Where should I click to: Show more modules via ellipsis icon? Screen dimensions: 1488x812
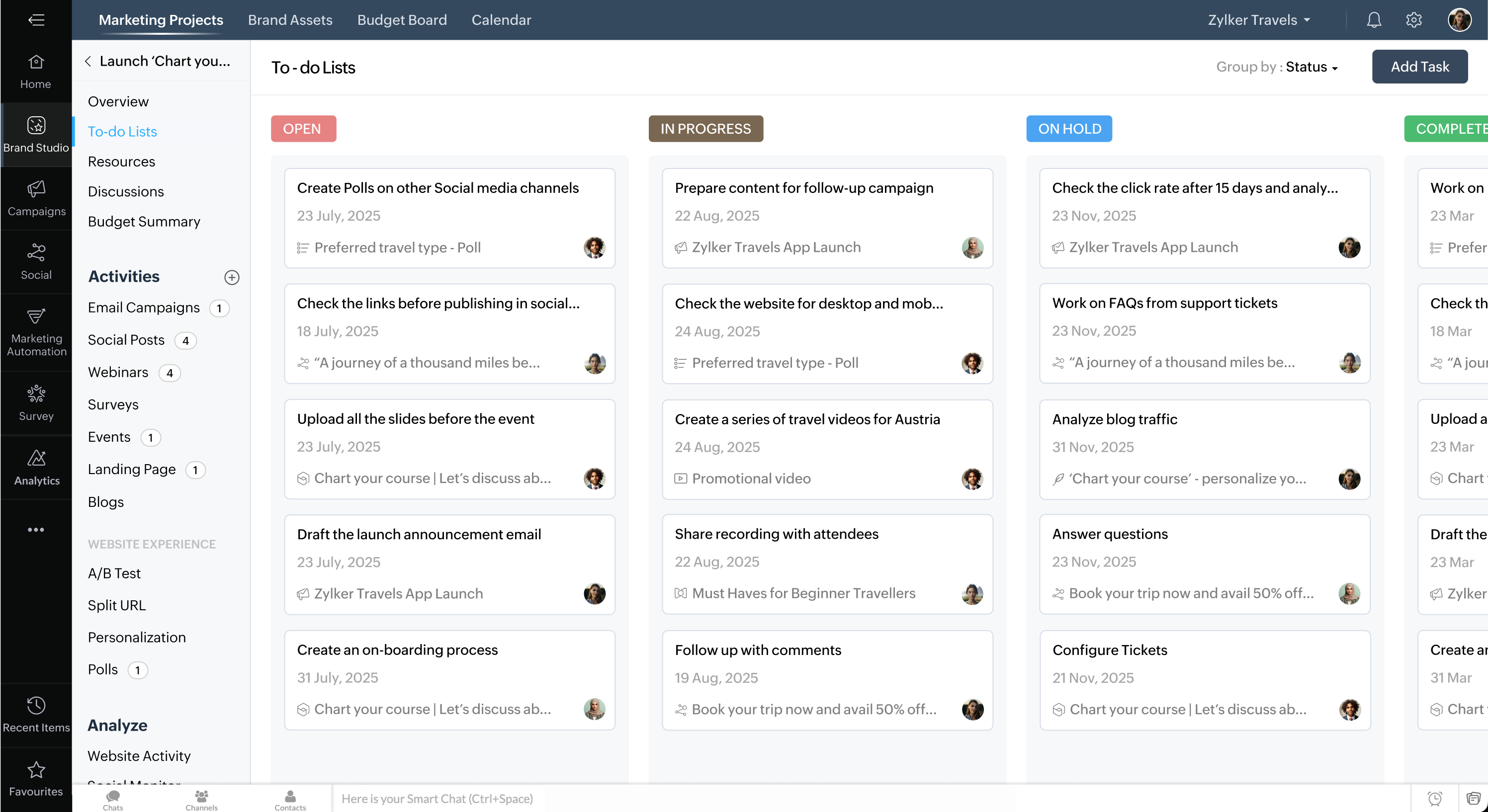click(x=36, y=530)
